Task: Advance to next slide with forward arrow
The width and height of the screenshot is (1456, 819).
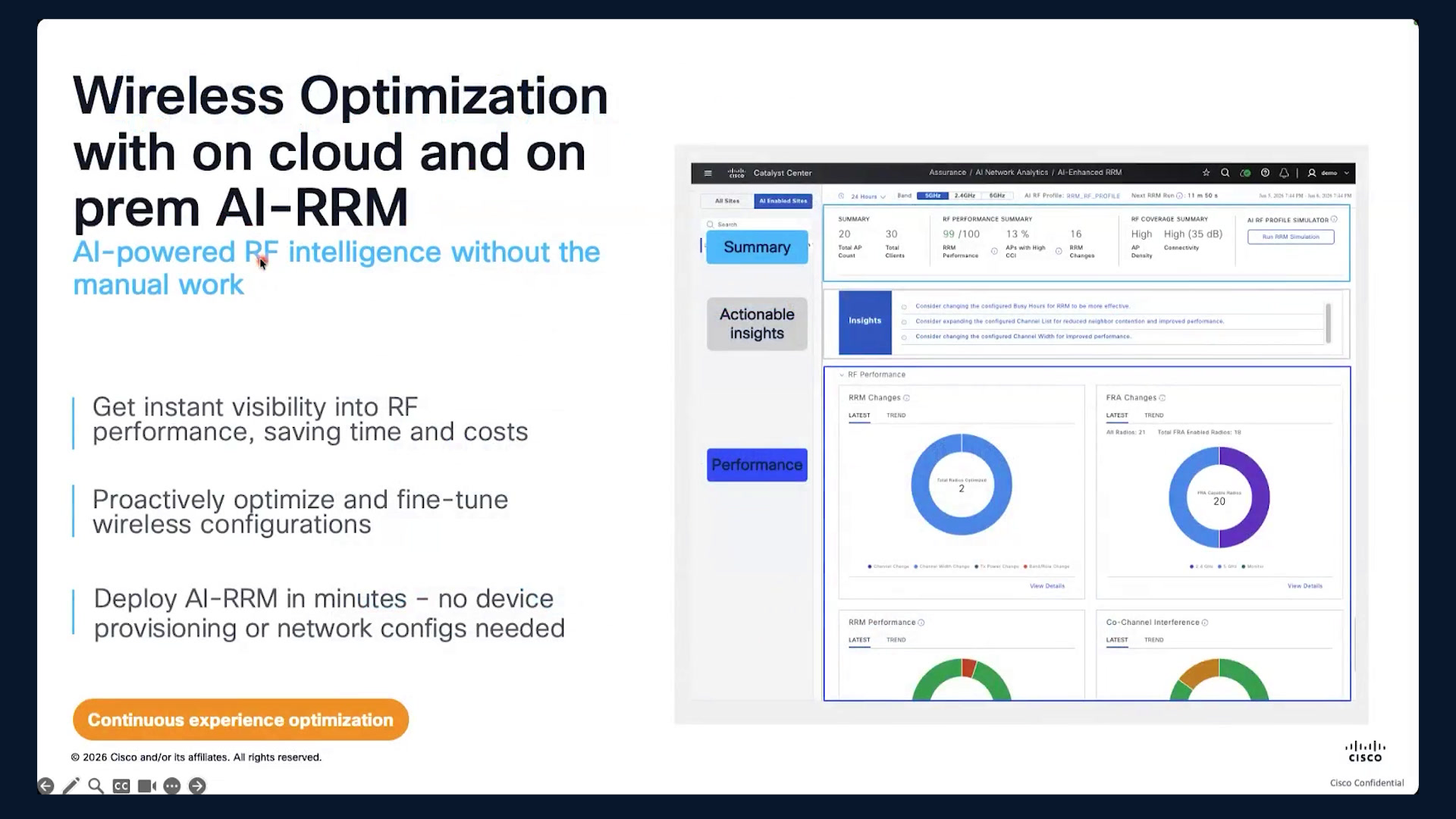Action: tap(197, 786)
